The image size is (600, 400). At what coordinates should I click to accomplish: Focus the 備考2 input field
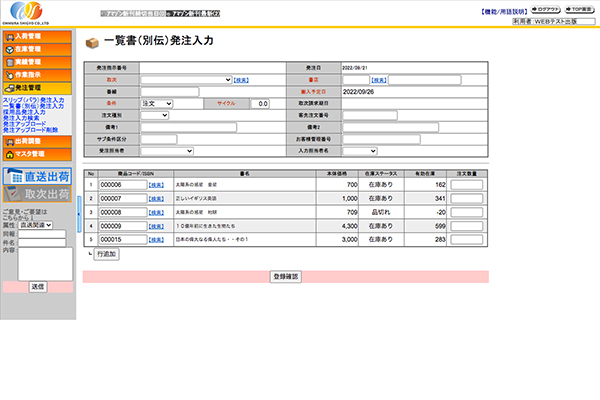[390, 127]
